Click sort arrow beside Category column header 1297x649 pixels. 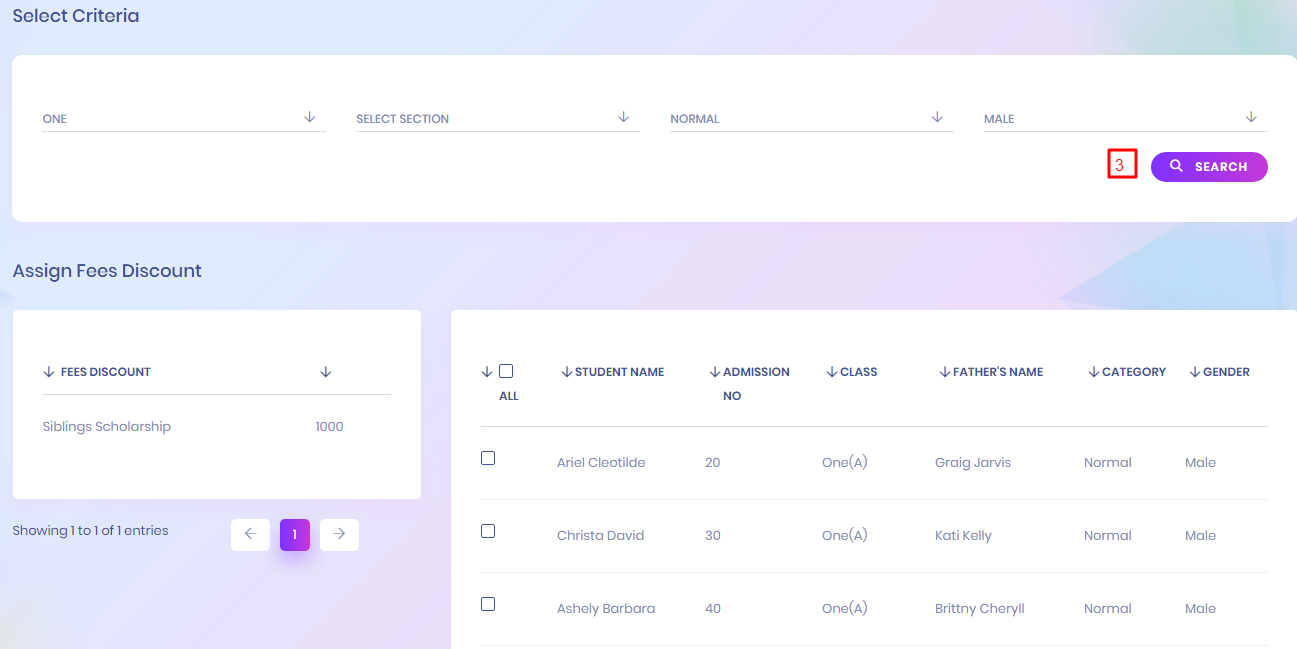point(1093,372)
